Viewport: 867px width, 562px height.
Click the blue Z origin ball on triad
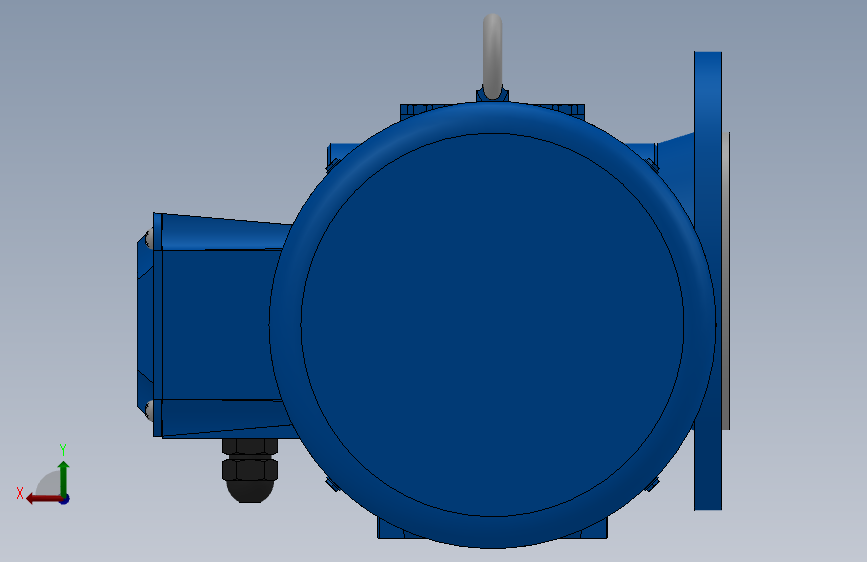tap(65, 499)
